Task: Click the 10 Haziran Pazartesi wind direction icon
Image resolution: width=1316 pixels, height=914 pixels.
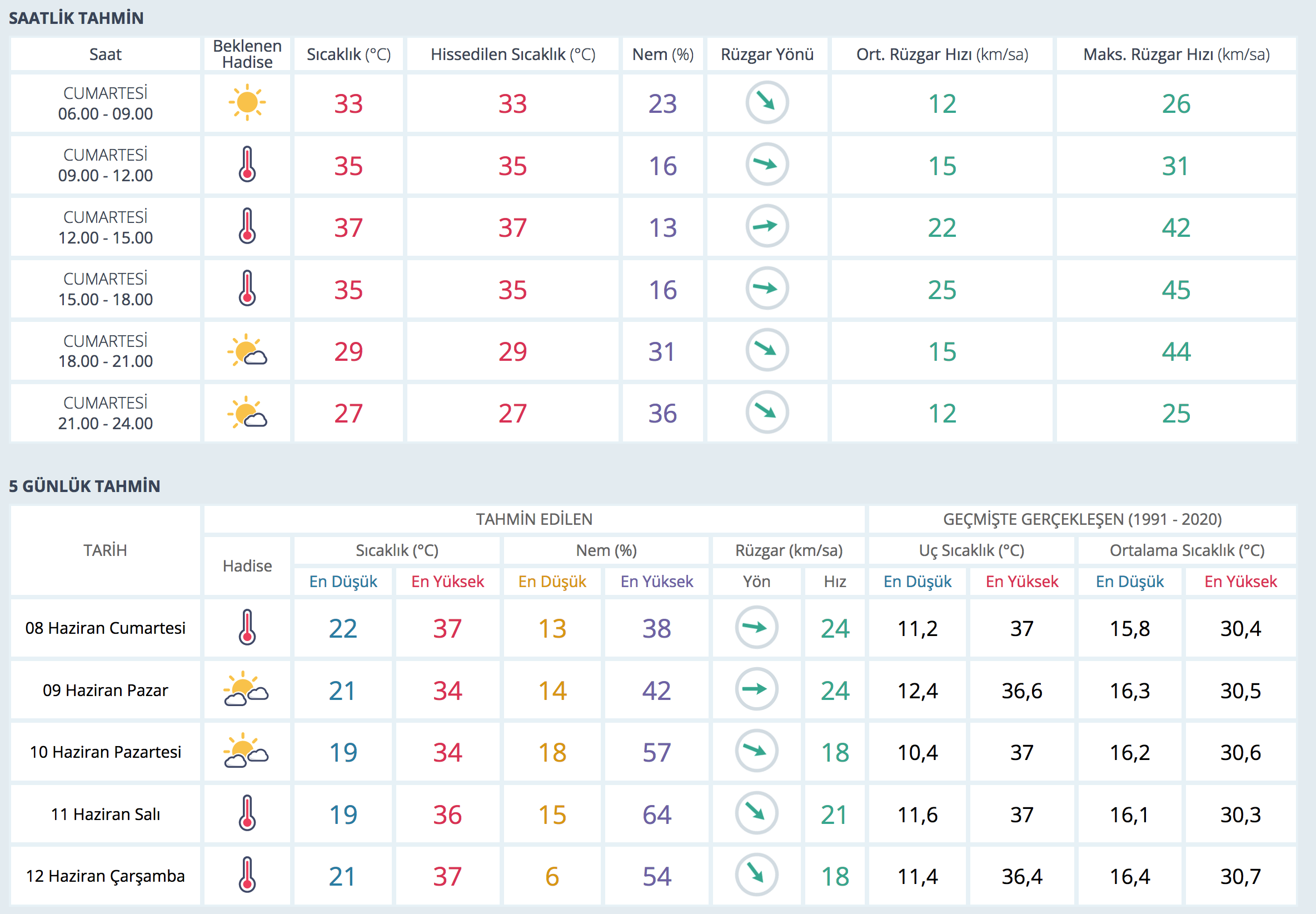Action: pyautogui.click(x=756, y=751)
